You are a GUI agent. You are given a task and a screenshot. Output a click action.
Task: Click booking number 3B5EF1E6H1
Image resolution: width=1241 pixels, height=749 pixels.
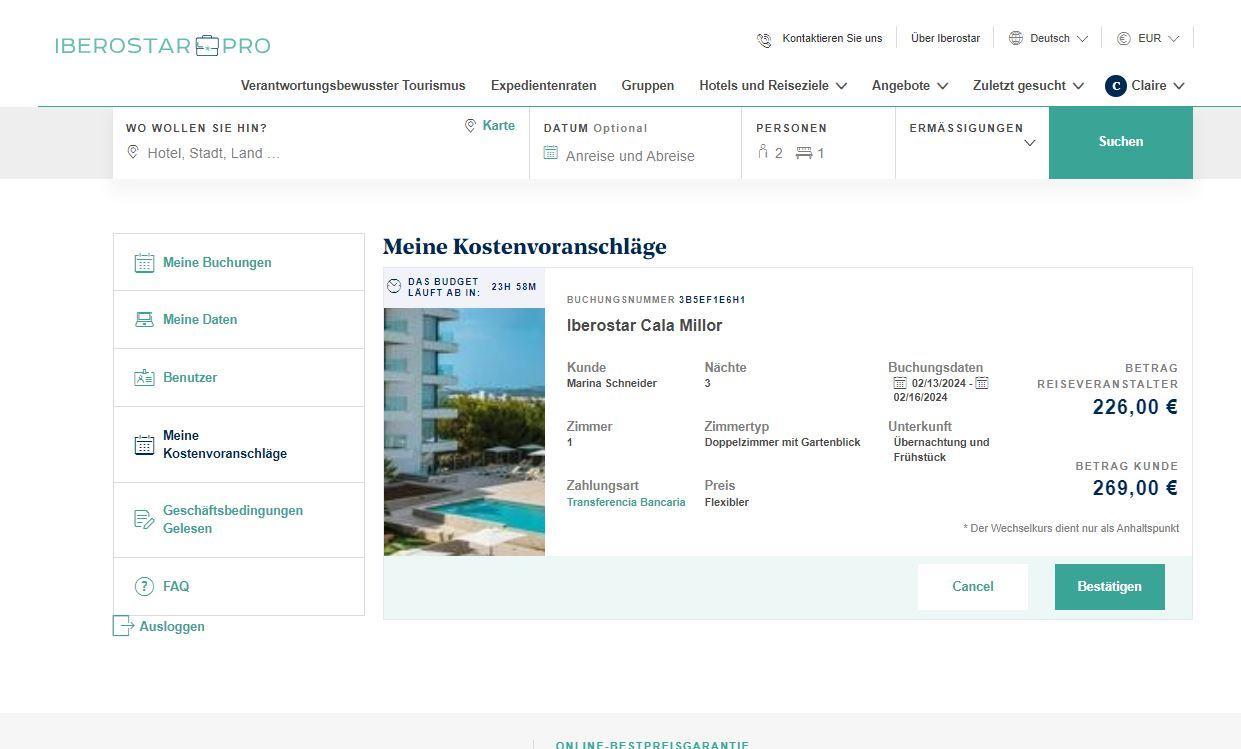pos(712,300)
